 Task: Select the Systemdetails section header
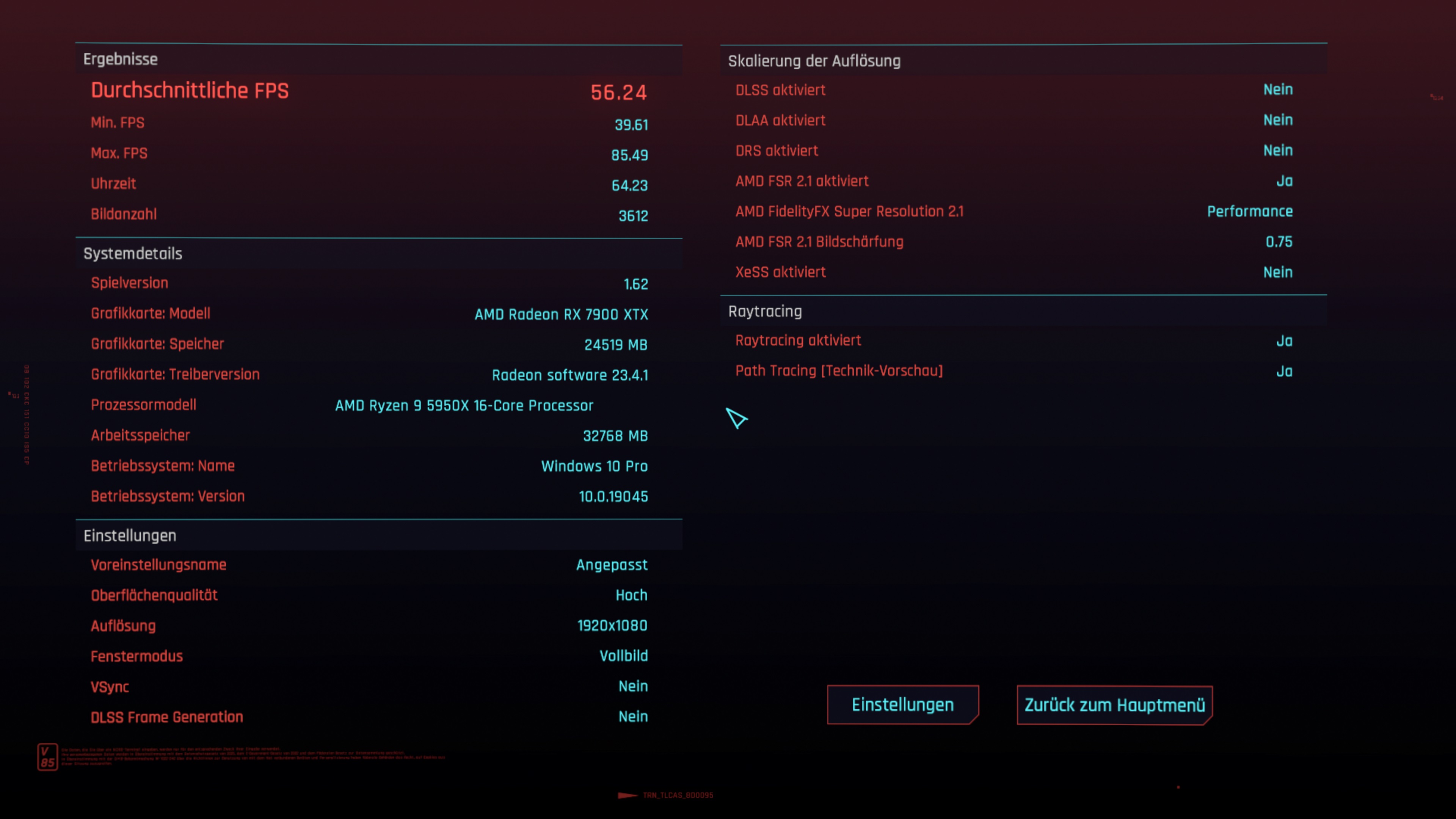pos(133,254)
